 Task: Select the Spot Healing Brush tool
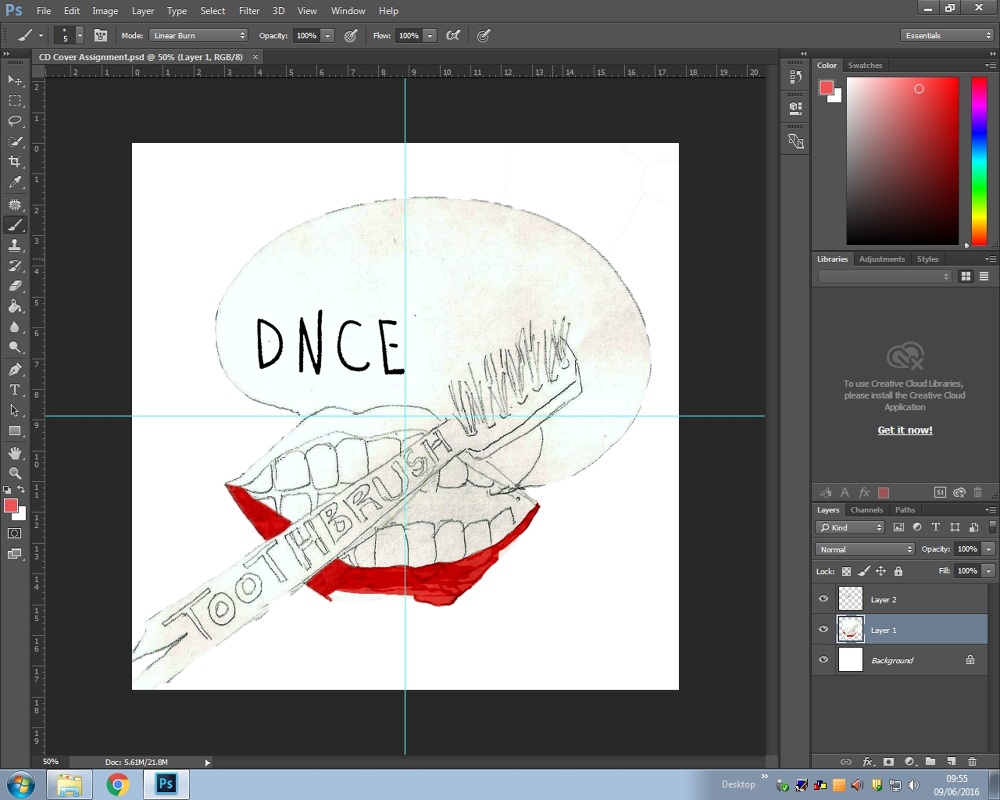[x=15, y=205]
